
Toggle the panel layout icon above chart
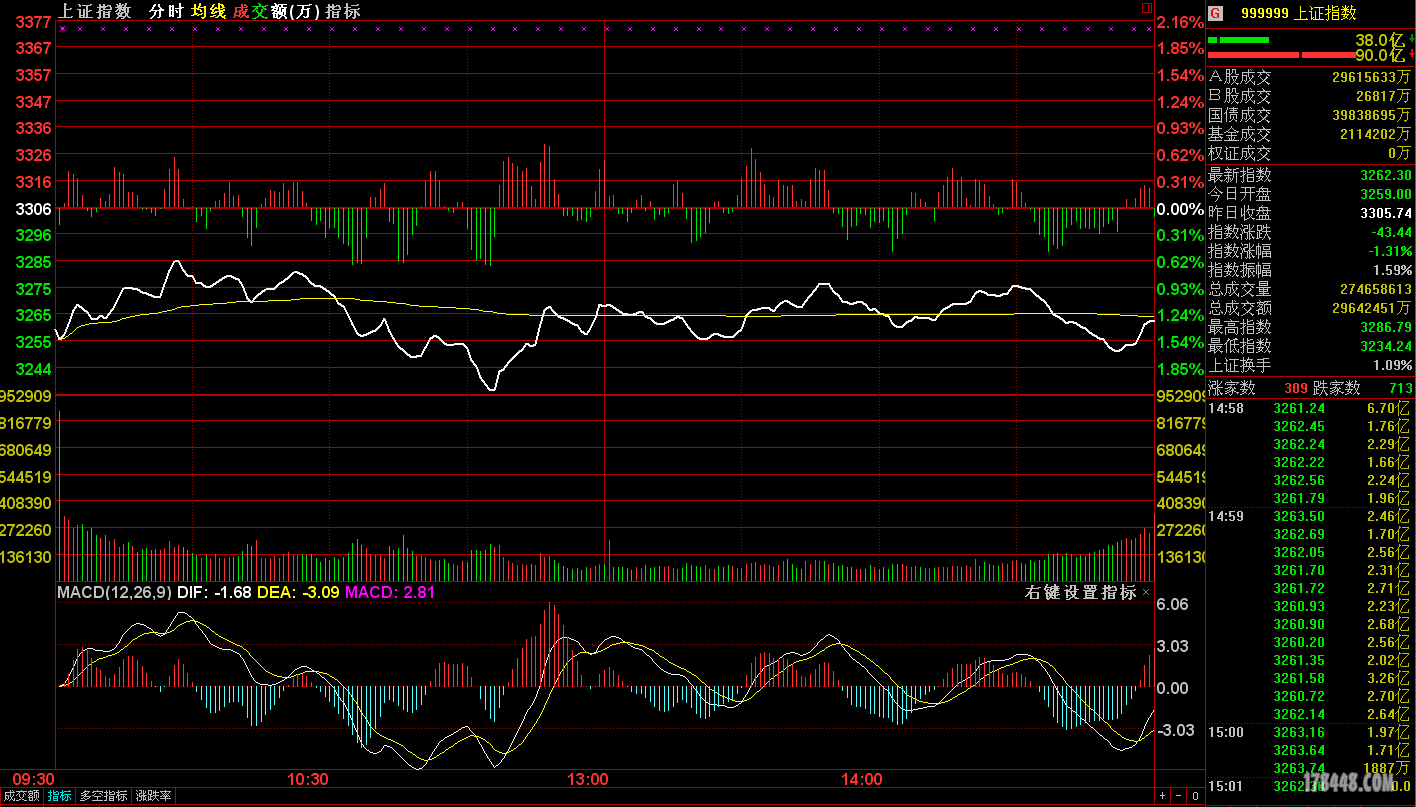coord(1147,8)
